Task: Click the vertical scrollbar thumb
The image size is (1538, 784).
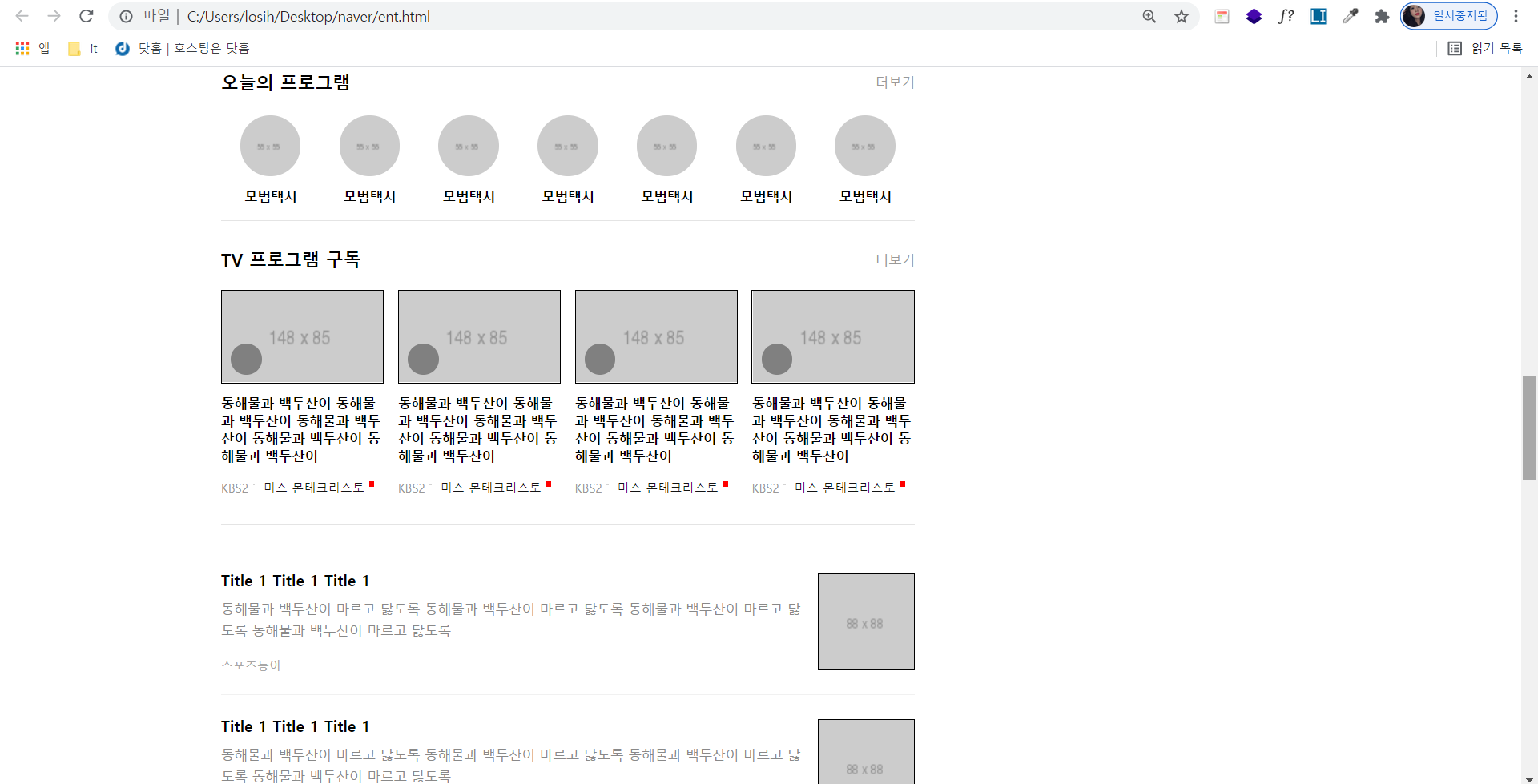Action: tap(1529, 428)
